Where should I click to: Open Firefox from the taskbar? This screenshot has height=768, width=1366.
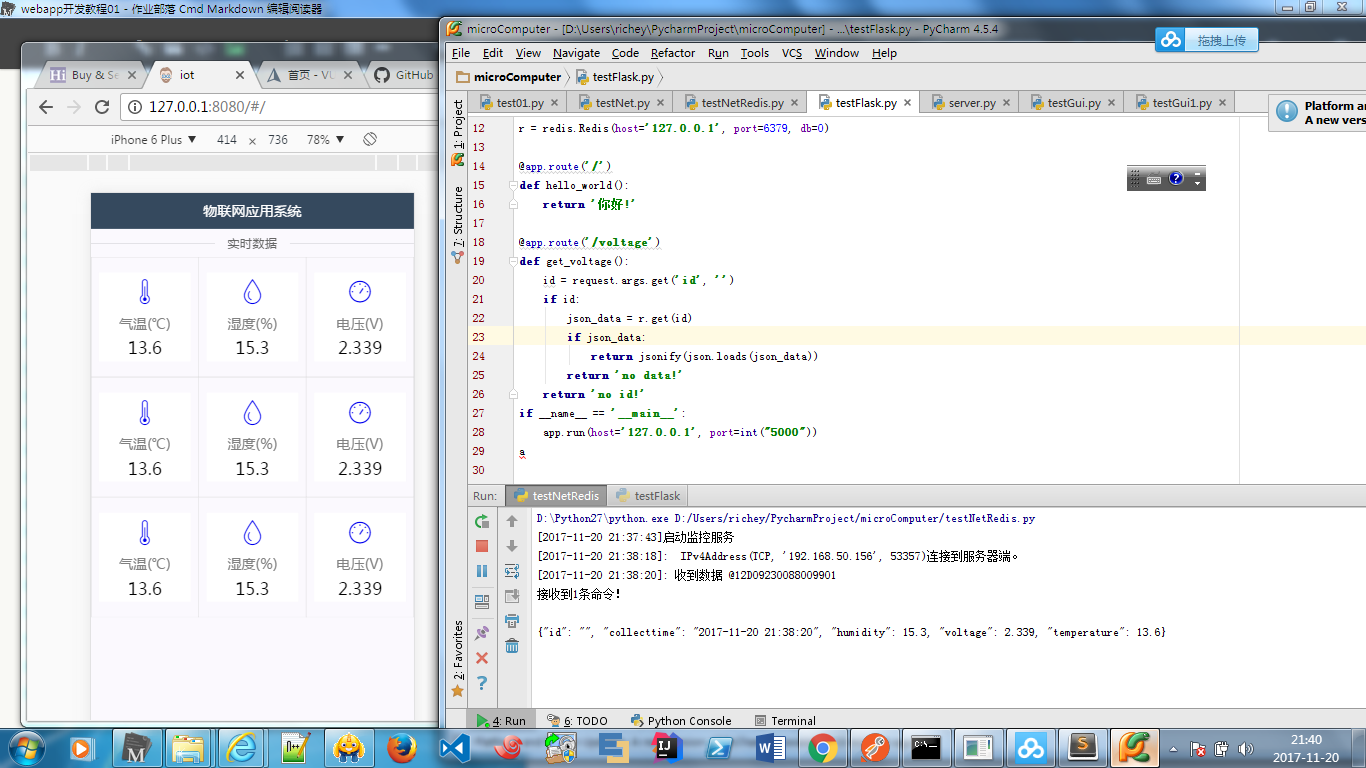pyautogui.click(x=402, y=747)
